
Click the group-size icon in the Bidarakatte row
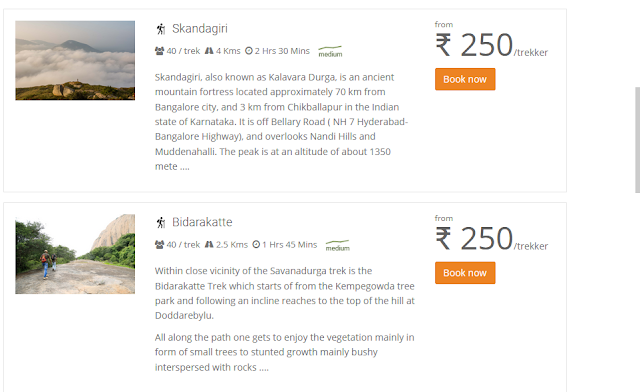click(x=159, y=245)
